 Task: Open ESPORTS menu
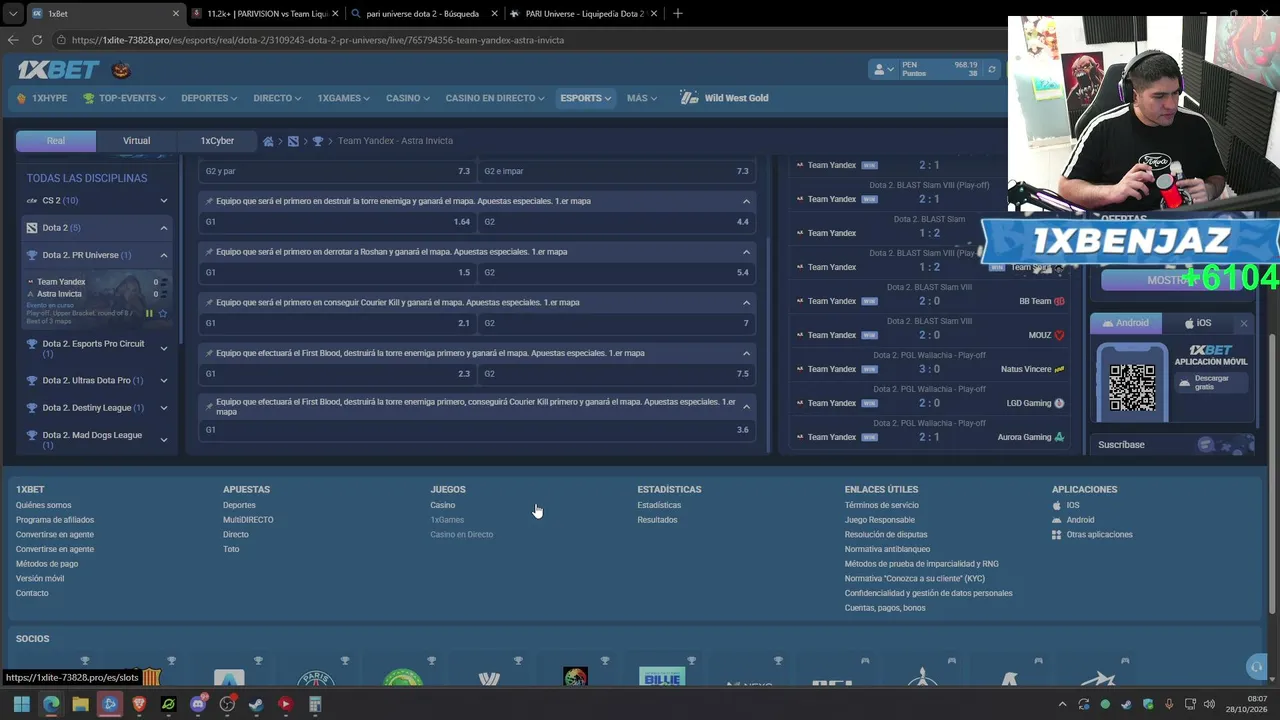click(x=586, y=98)
